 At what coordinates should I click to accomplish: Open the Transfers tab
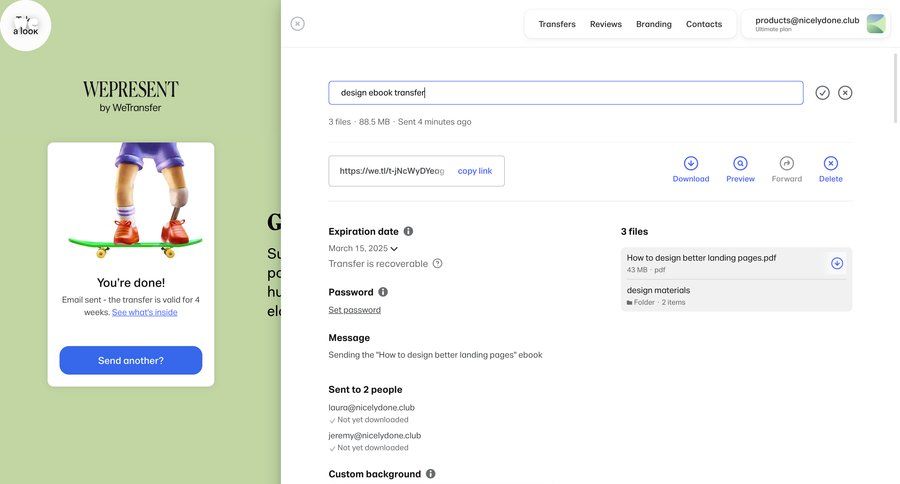[557, 24]
